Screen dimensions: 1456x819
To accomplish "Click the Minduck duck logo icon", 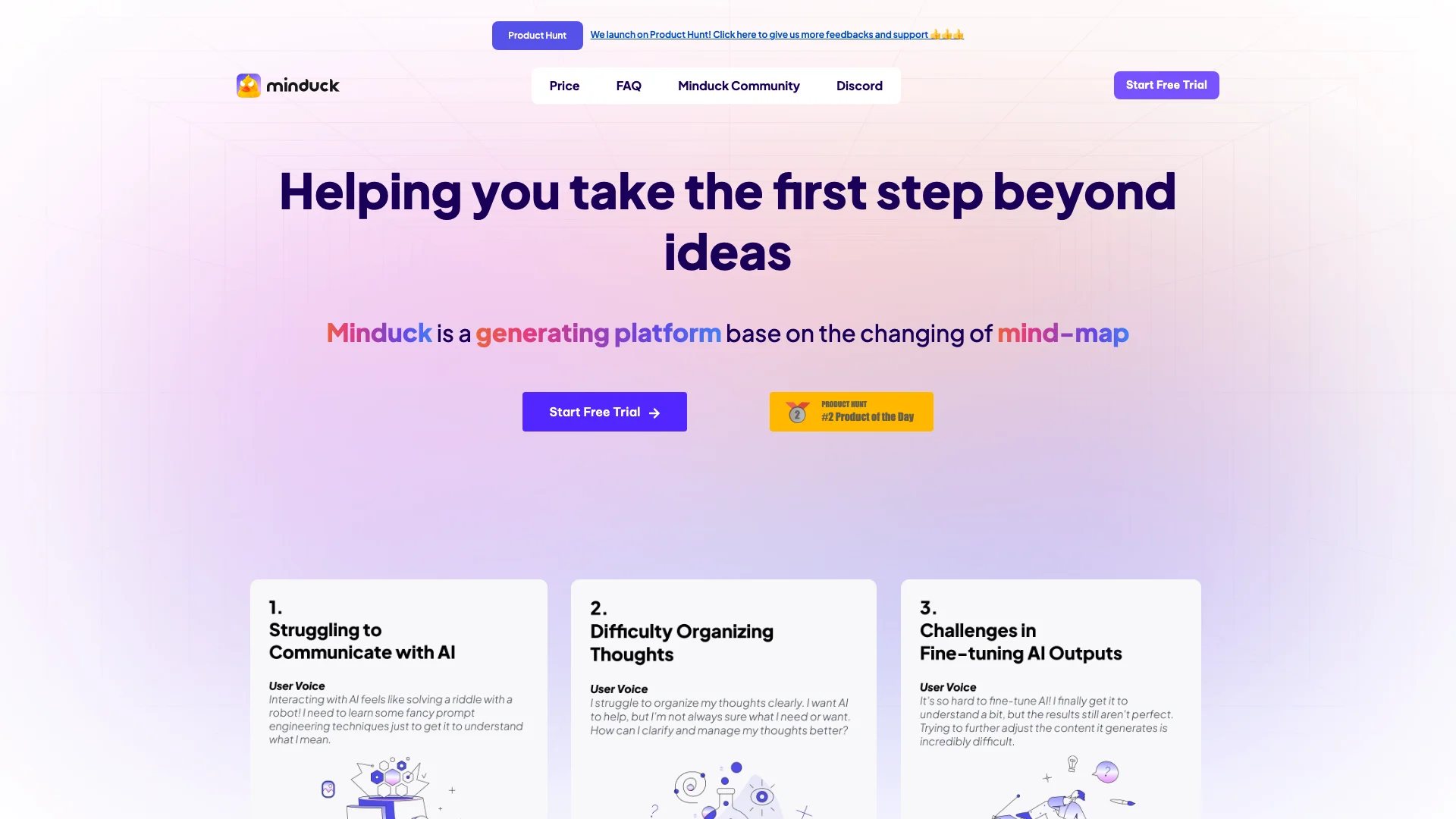I will [x=248, y=85].
